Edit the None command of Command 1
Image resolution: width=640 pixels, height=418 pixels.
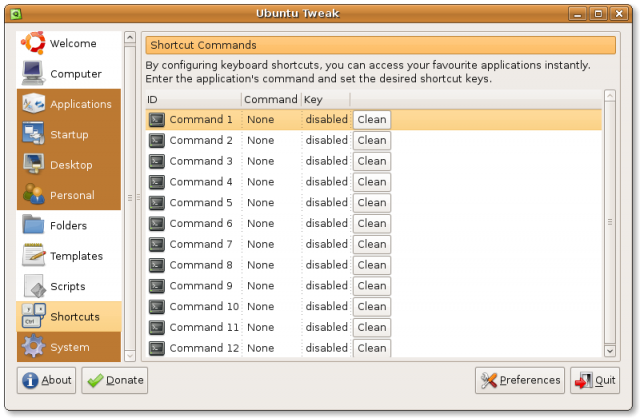(x=261, y=120)
